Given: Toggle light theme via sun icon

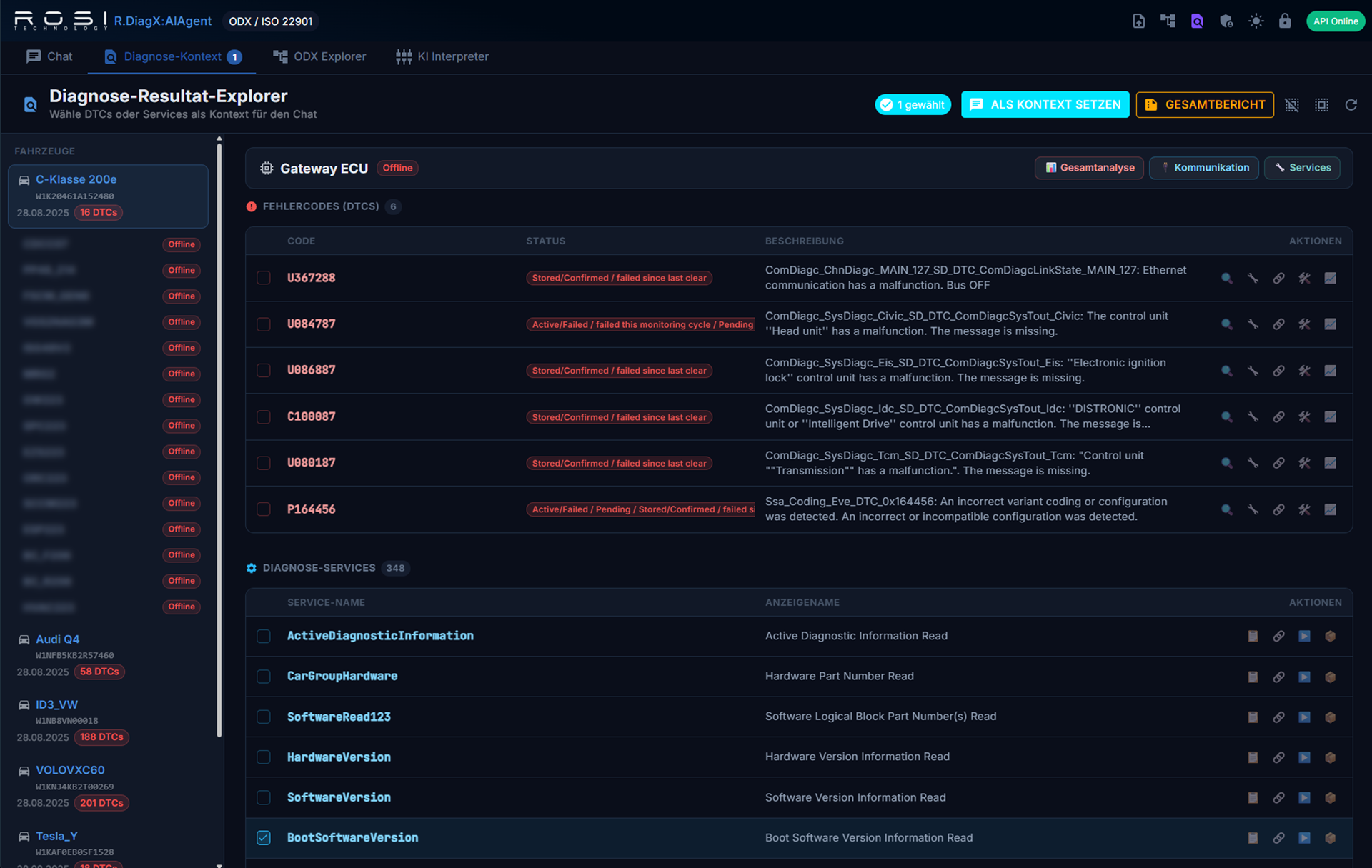Looking at the screenshot, I should click(1256, 21).
